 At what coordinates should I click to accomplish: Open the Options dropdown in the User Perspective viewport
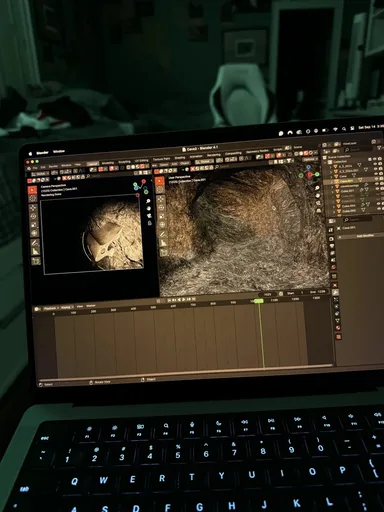pyautogui.click(x=310, y=160)
